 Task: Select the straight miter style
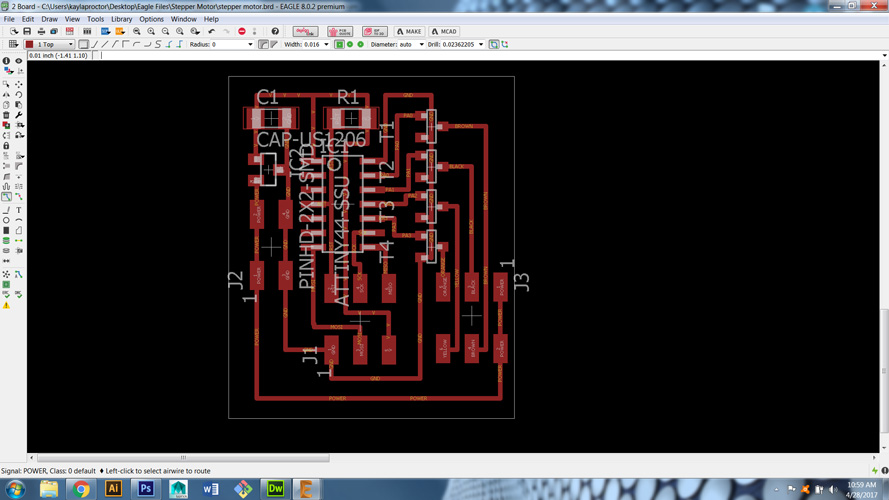[x=274, y=44]
